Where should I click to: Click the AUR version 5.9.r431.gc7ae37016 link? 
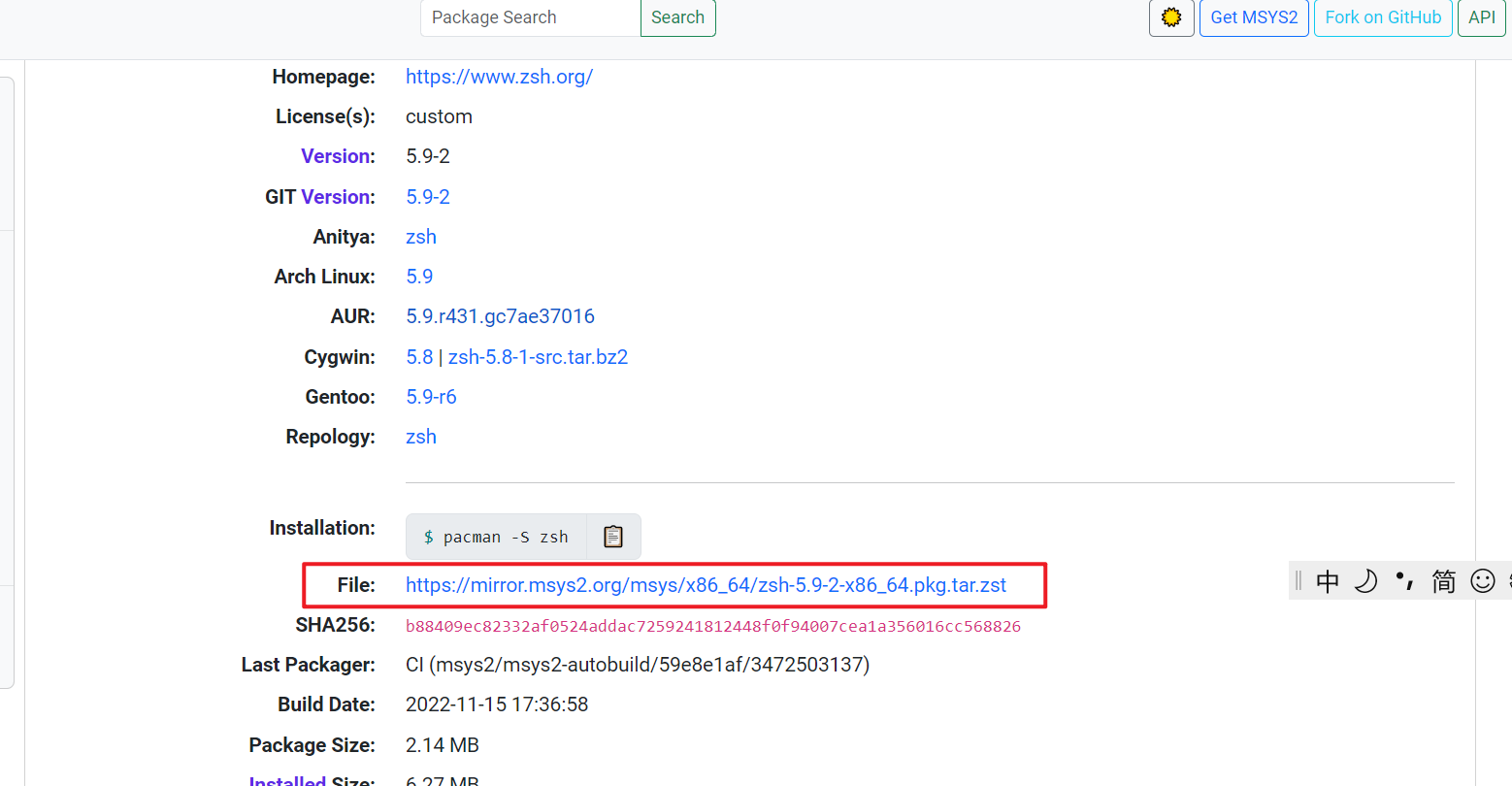click(500, 316)
